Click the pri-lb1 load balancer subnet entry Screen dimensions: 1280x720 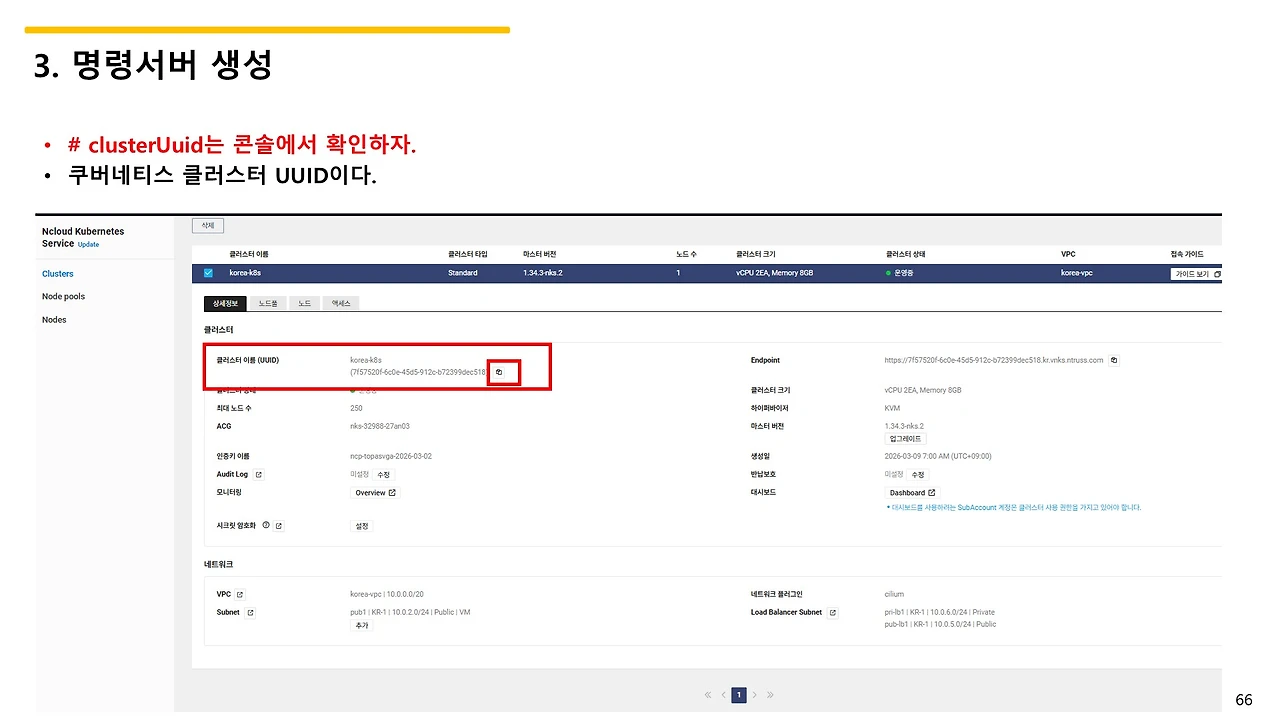click(940, 612)
